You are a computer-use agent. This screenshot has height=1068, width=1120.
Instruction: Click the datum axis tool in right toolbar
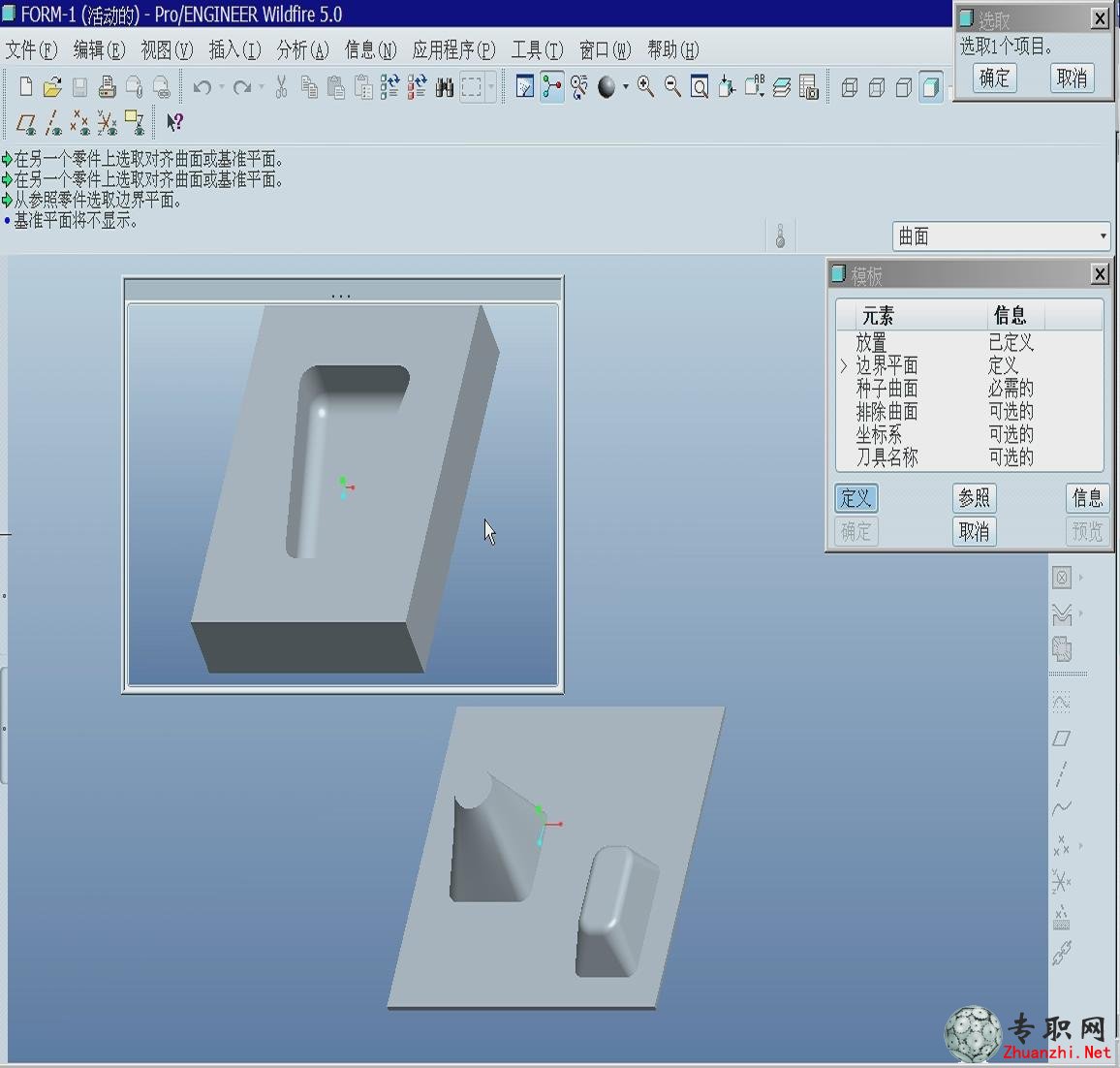point(1062,773)
